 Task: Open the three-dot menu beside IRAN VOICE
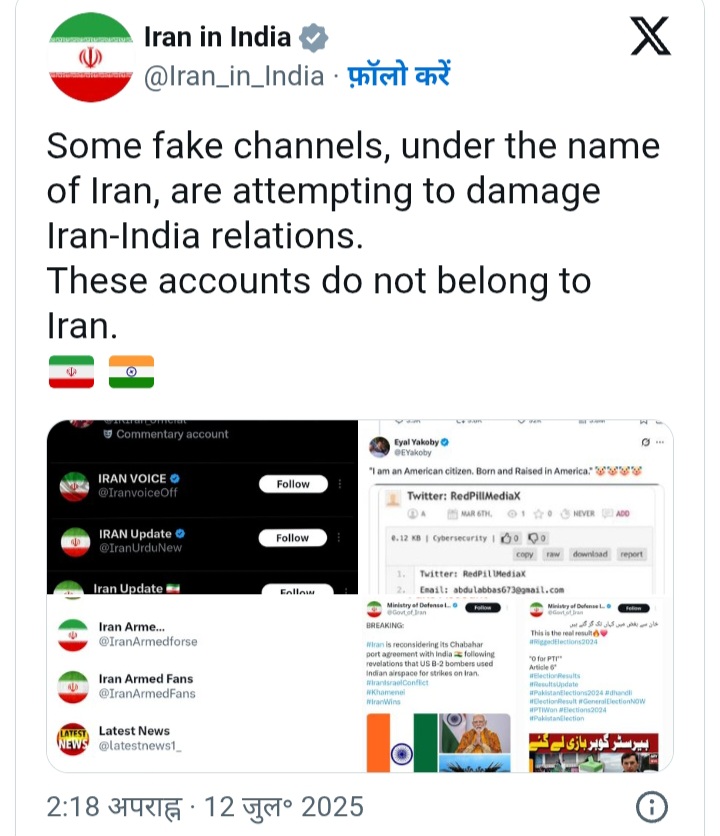(x=340, y=484)
